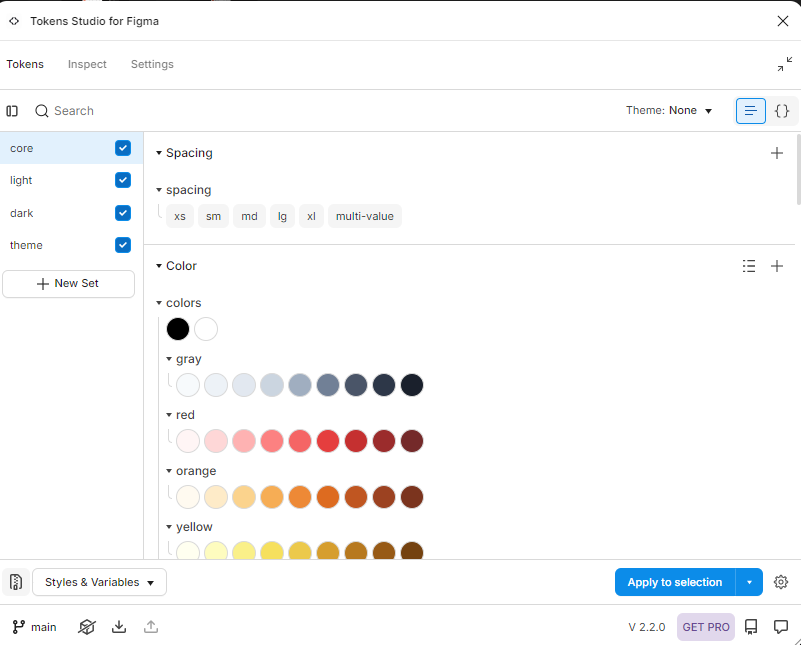Viewport: 801px width, 645px height.
Task: Enable the light token set
Action: [x=122, y=180]
